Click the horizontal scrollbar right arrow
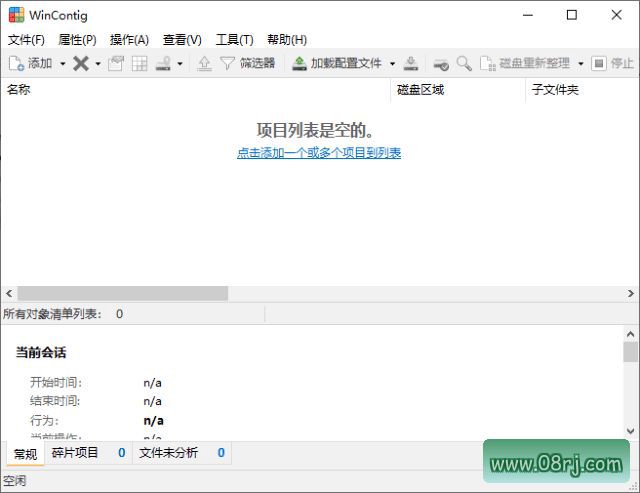The height and width of the screenshot is (493, 640). [631, 293]
